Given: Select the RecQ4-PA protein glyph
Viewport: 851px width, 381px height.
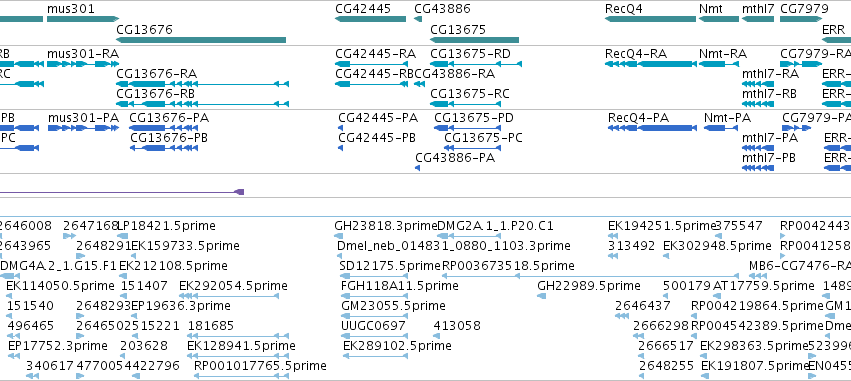Looking at the screenshot, I should tap(652, 128).
